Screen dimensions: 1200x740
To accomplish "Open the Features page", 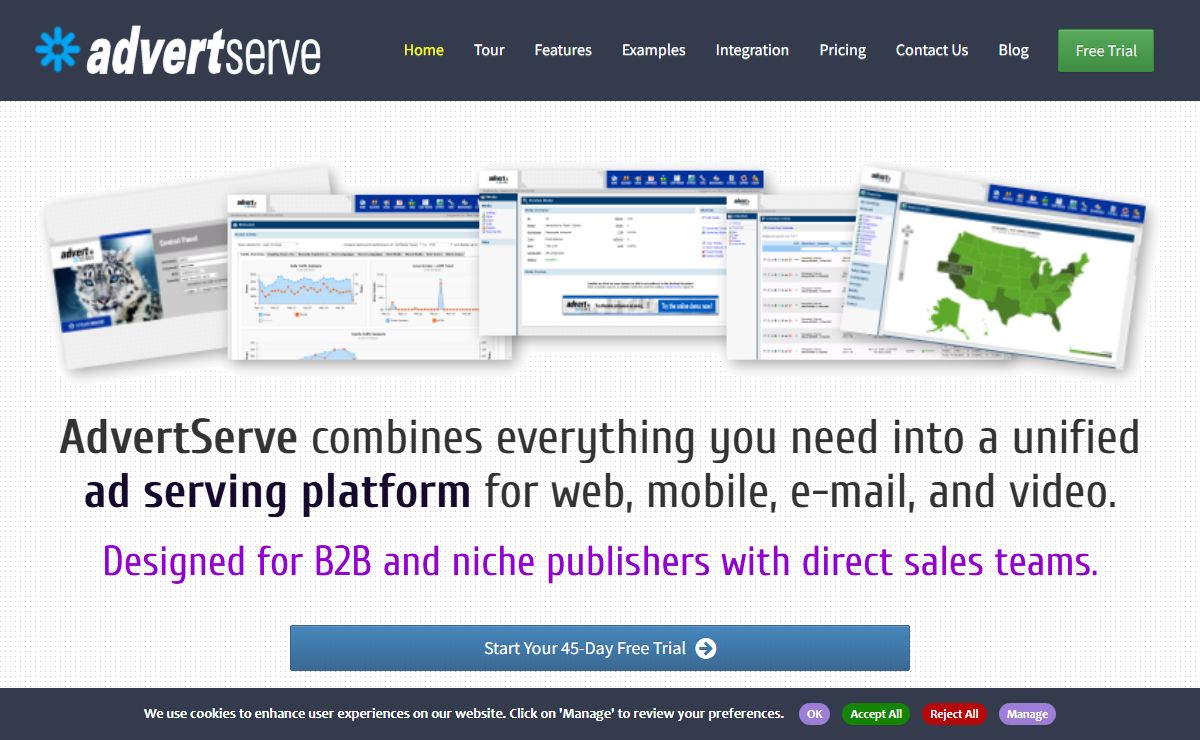I will point(563,50).
